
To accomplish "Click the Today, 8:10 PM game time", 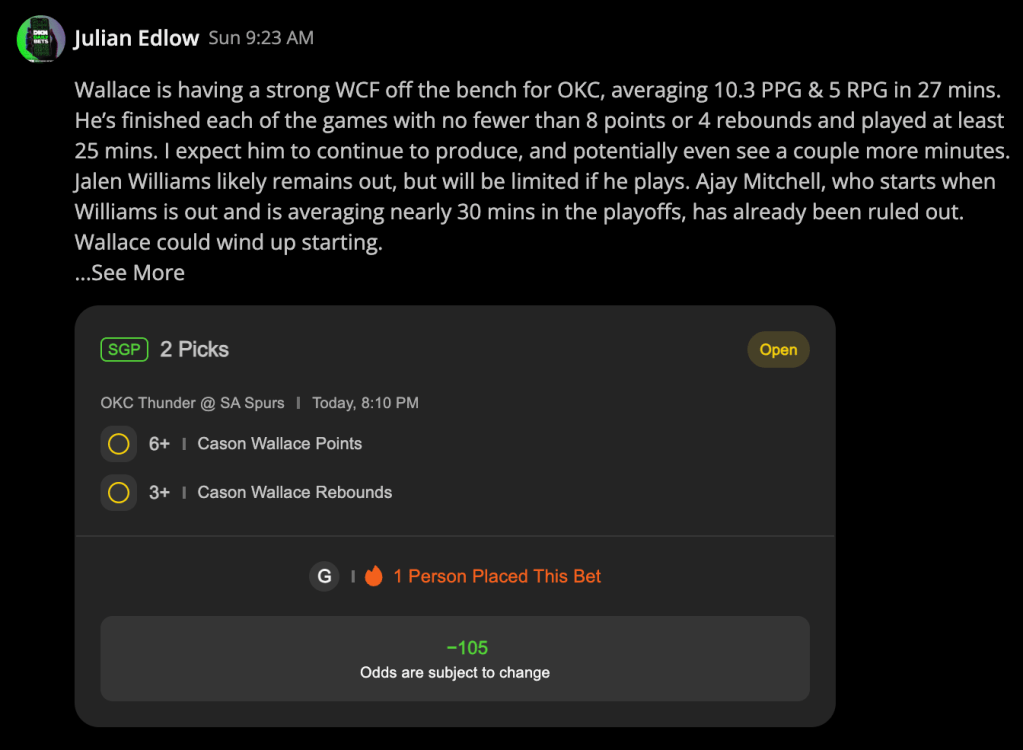I will pos(365,403).
